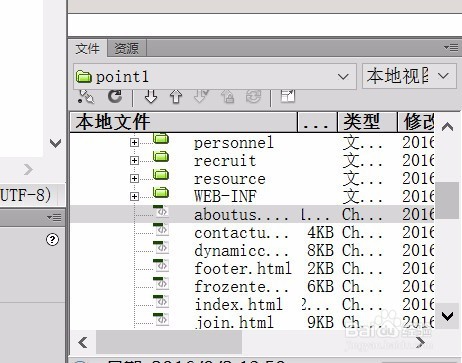The width and height of the screenshot is (462, 363).
Task: Select the WEB-INF folder
Action: (x=225, y=197)
